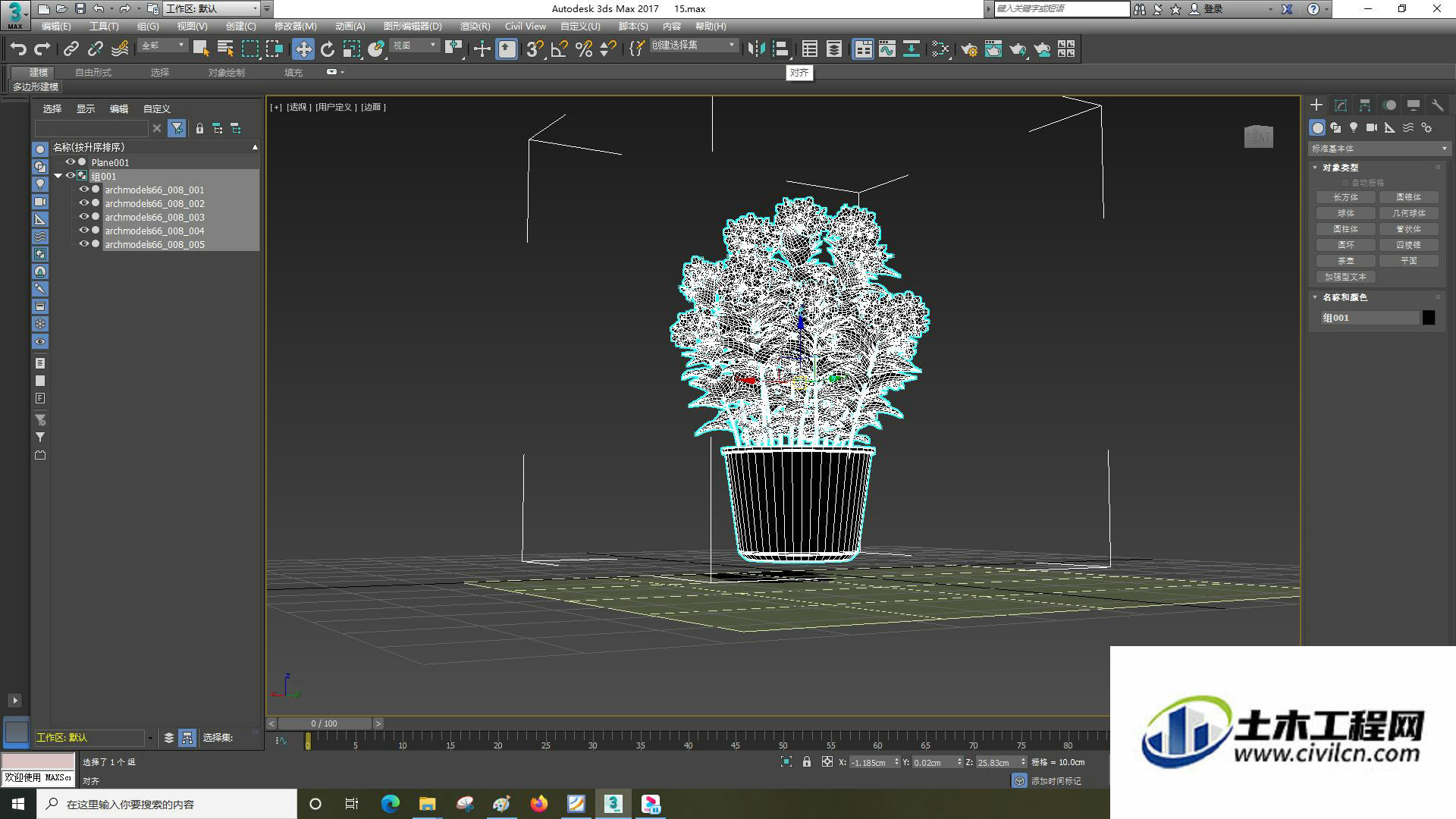Open the 修改器(M) menu
1456x819 pixels.
click(295, 26)
